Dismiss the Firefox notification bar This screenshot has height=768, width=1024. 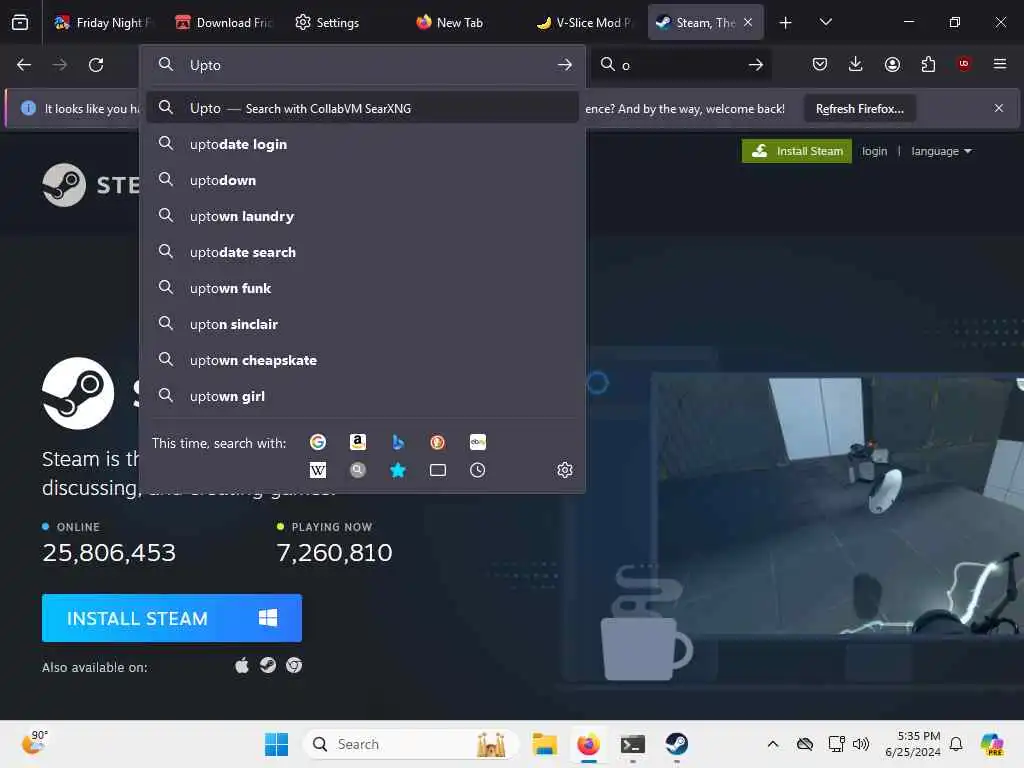(x=999, y=108)
